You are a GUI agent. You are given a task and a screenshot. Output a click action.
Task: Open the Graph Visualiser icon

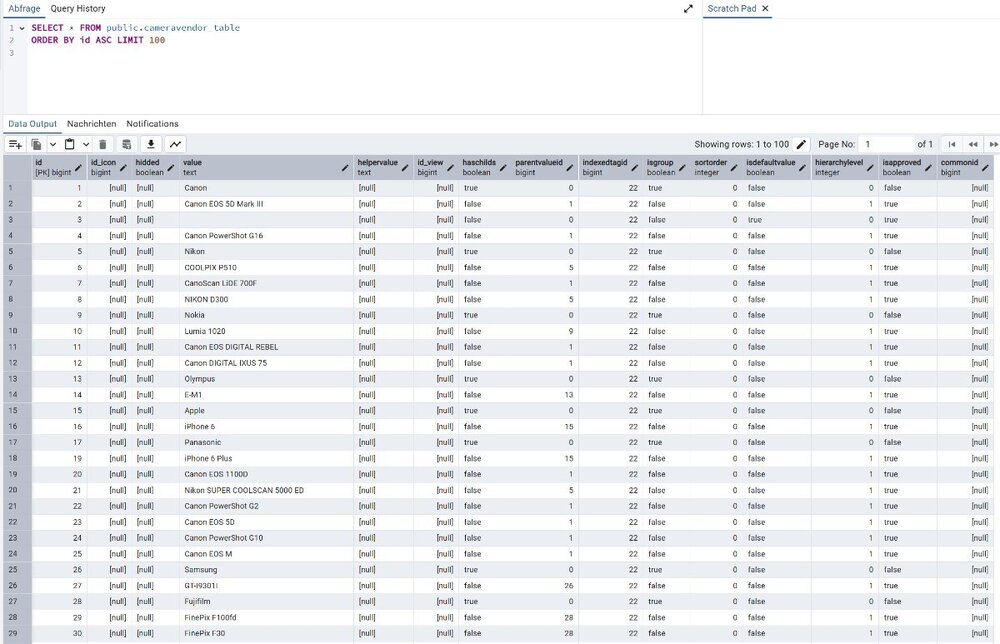[176, 145]
